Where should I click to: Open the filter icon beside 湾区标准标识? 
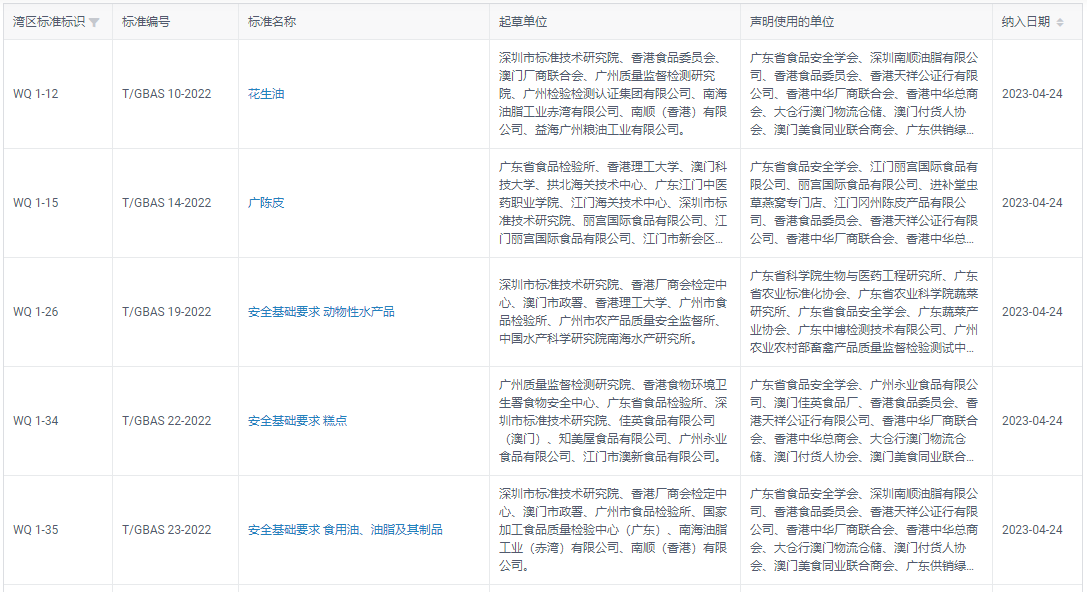pos(94,22)
